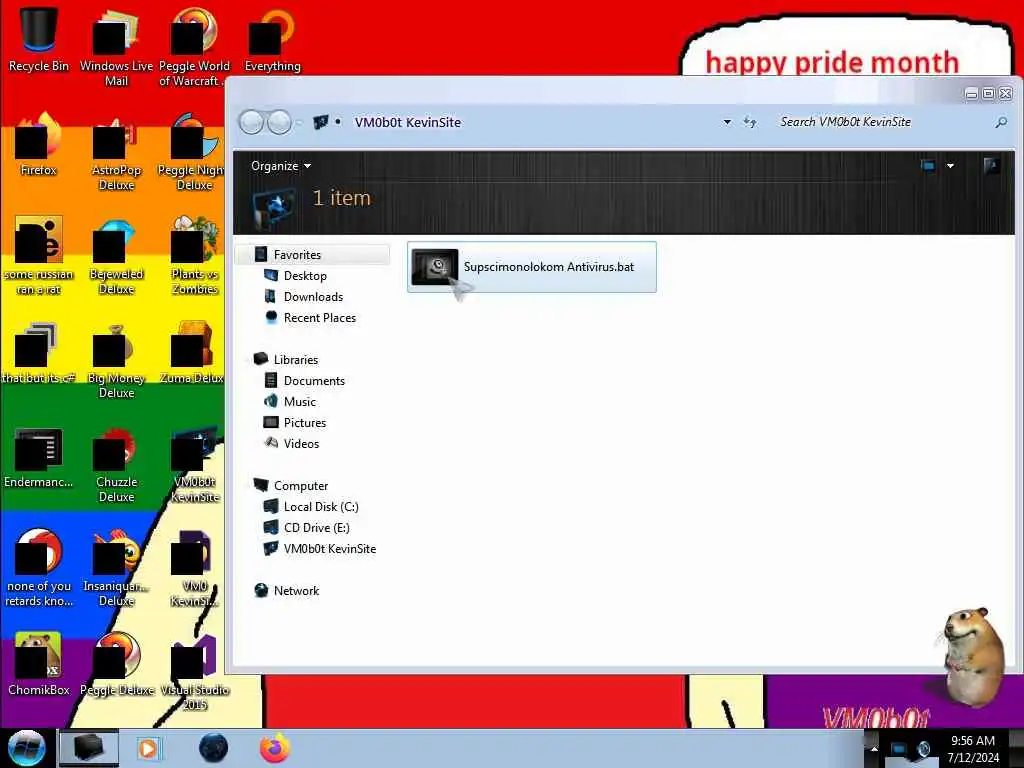1024x768 pixels.
Task: Open ChomikBox desktop icon
Action: tap(39, 664)
